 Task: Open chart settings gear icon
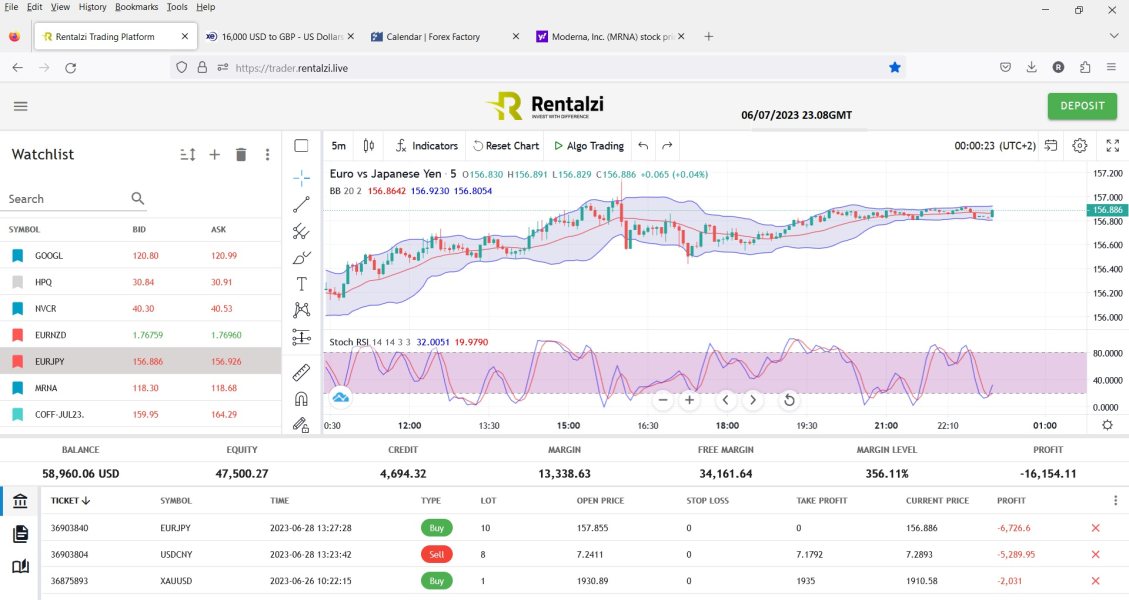[x=1080, y=146]
